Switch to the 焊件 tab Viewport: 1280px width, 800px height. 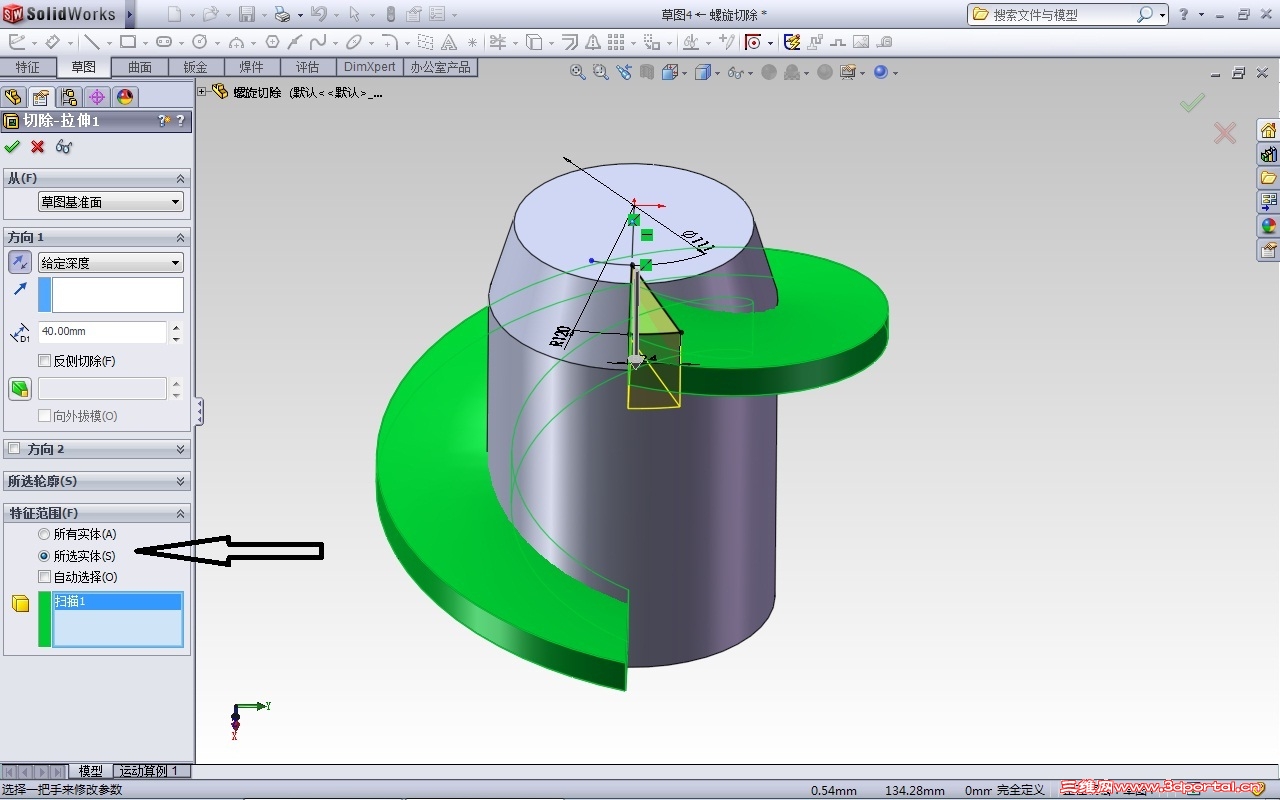[x=252, y=67]
